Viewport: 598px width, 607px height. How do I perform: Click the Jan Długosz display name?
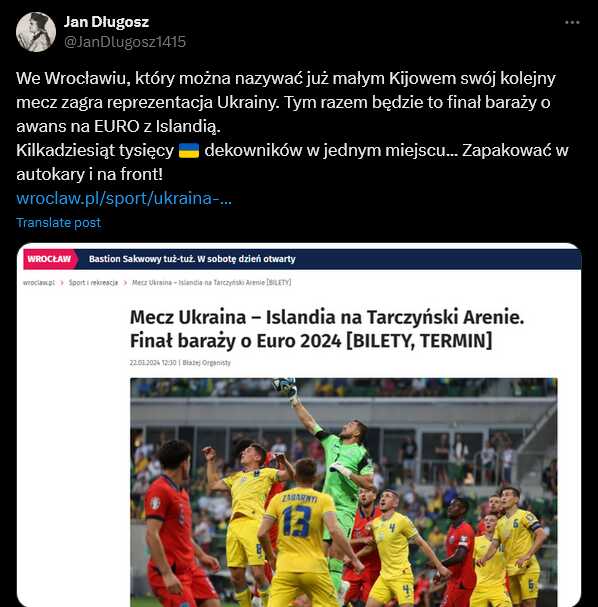[106, 22]
